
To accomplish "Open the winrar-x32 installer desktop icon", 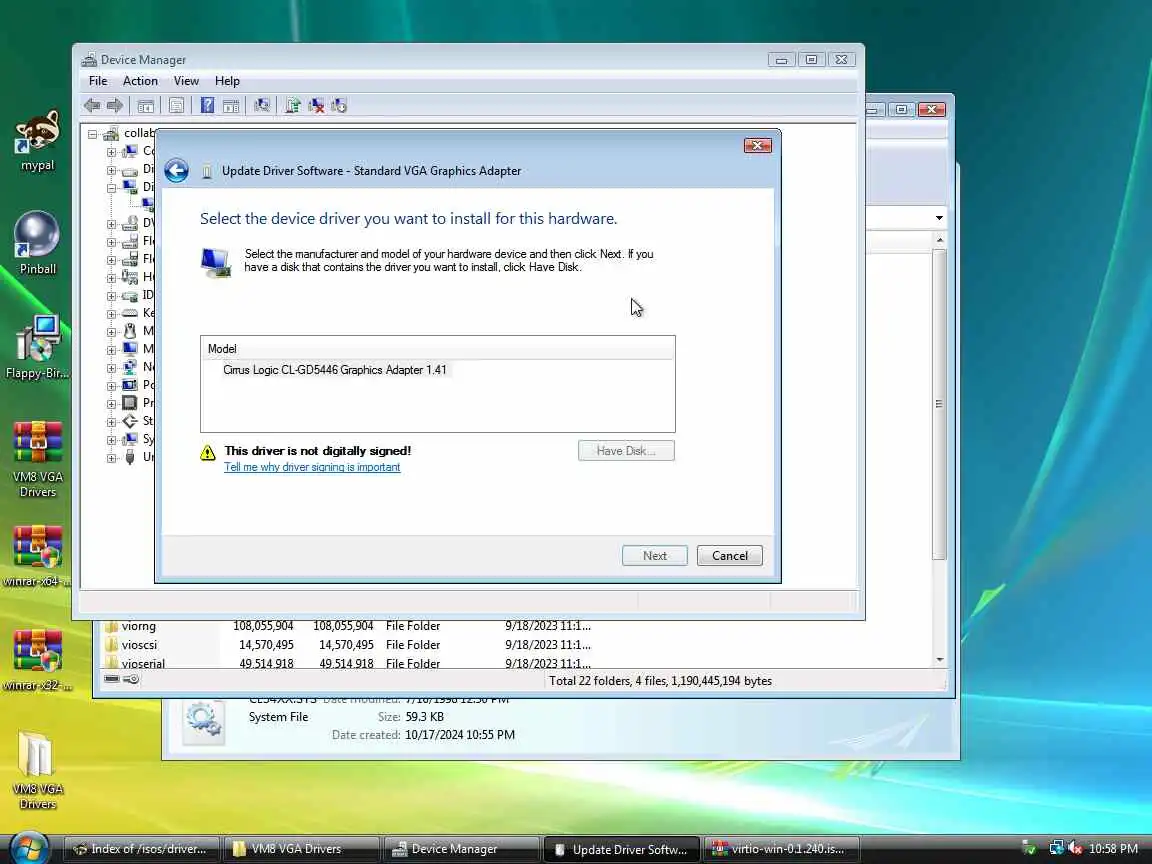I will pyautogui.click(x=37, y=659).
